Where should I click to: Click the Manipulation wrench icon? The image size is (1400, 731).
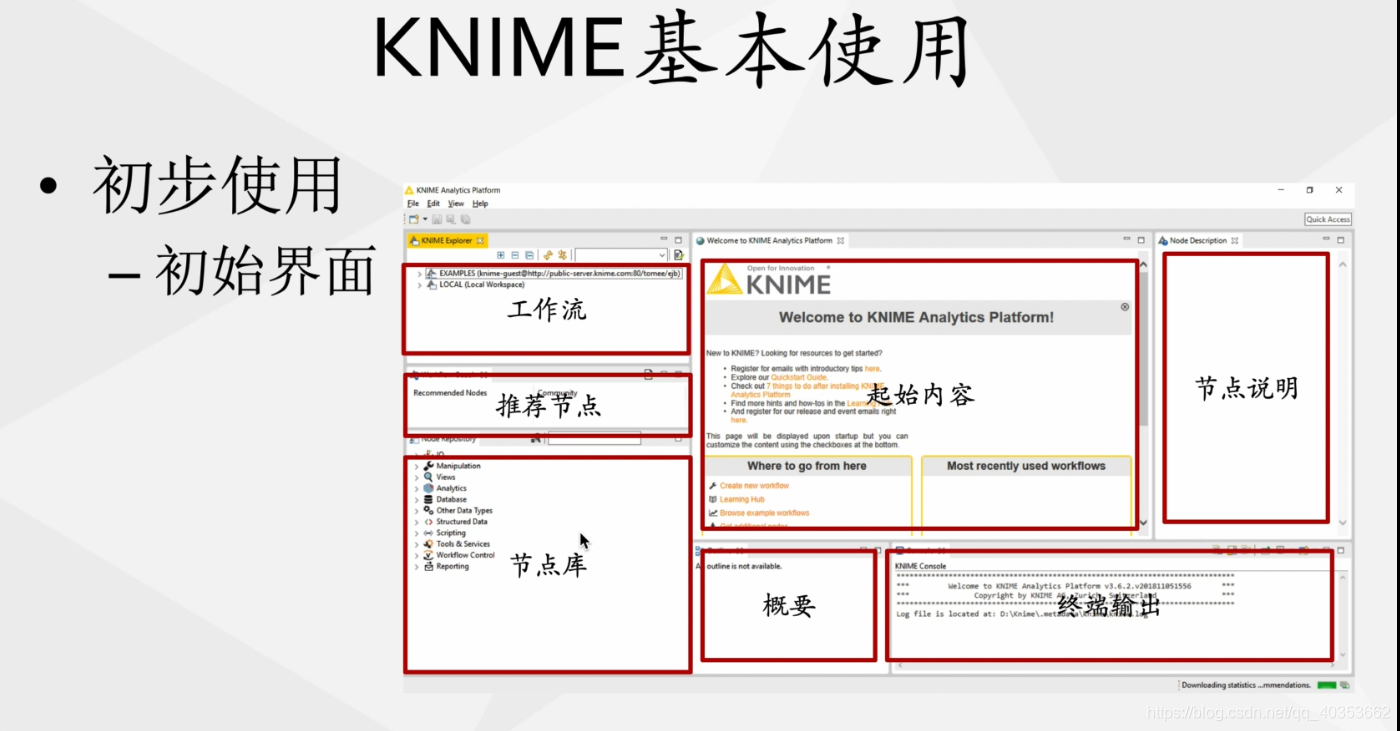(x=429, y=466)
